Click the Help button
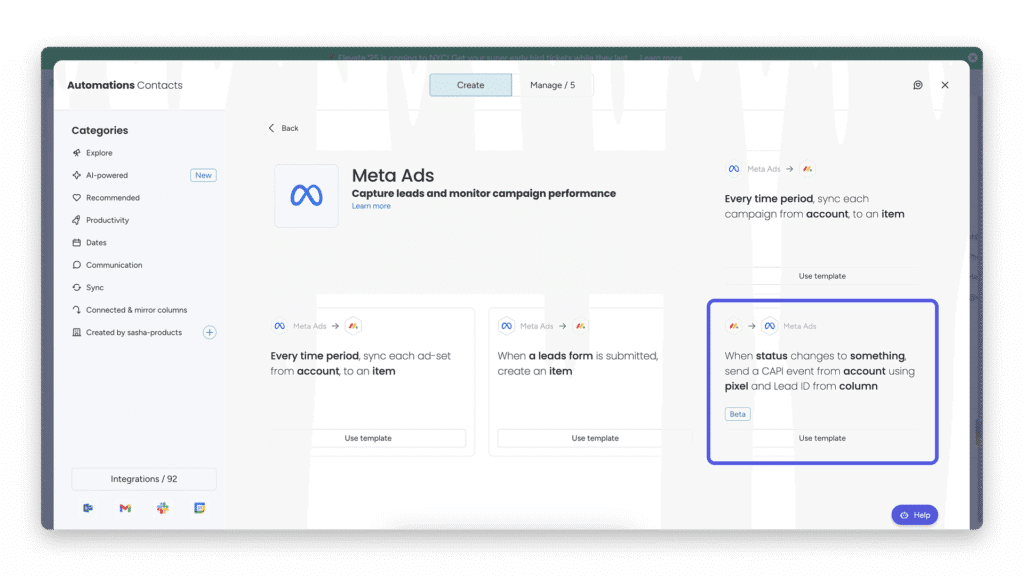 pyautogui.click(x=914, y=515)
